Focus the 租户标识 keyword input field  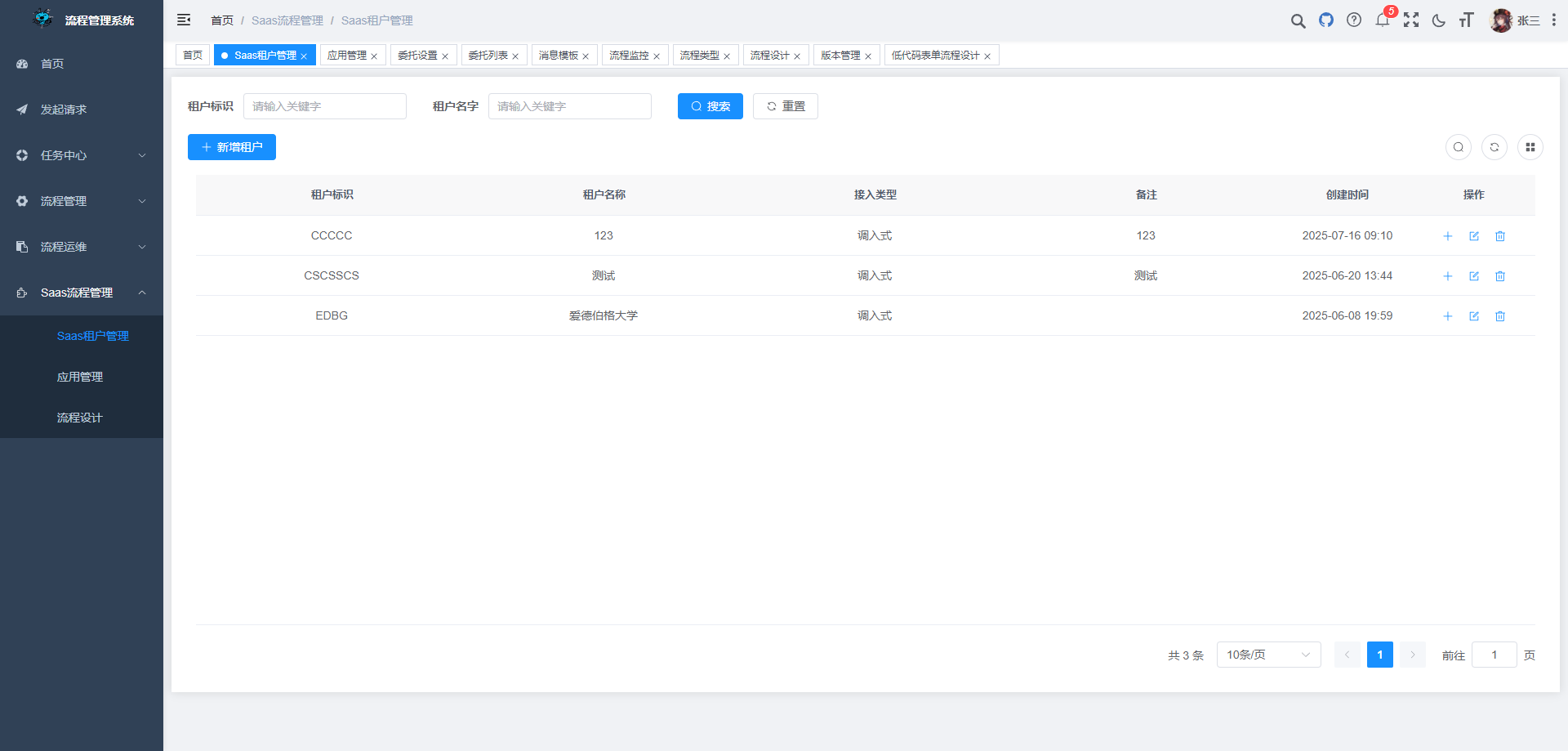pos(324,106)
